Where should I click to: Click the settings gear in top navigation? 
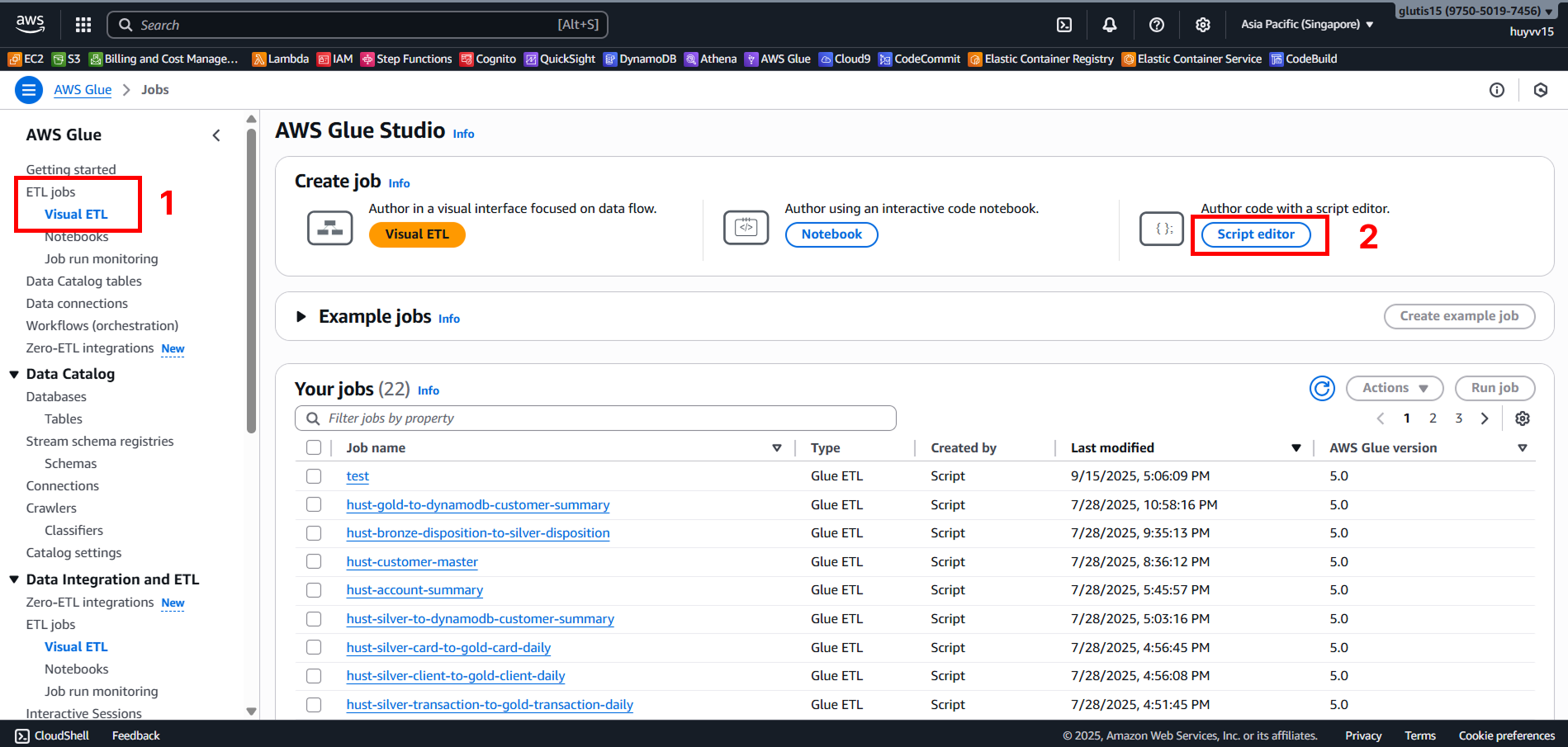click(1202, 25)
